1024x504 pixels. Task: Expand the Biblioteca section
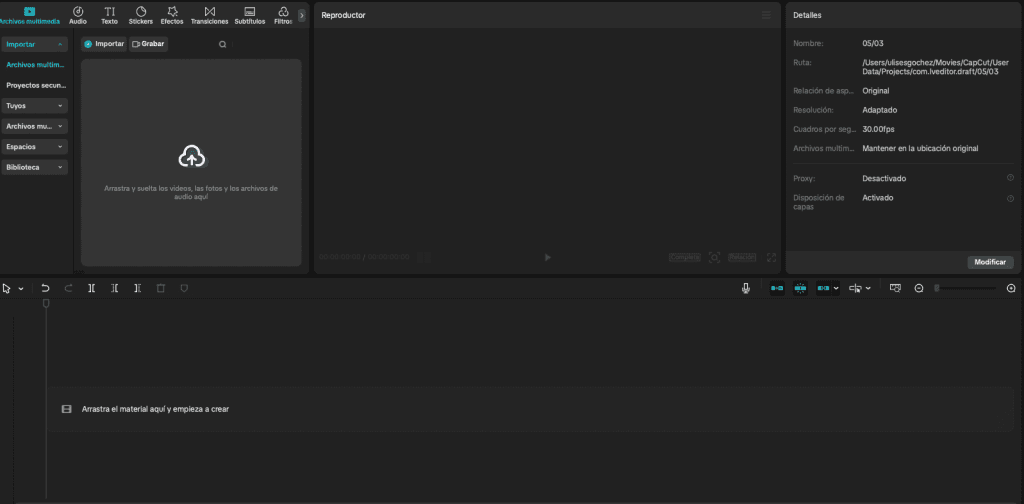coord(34,167)
